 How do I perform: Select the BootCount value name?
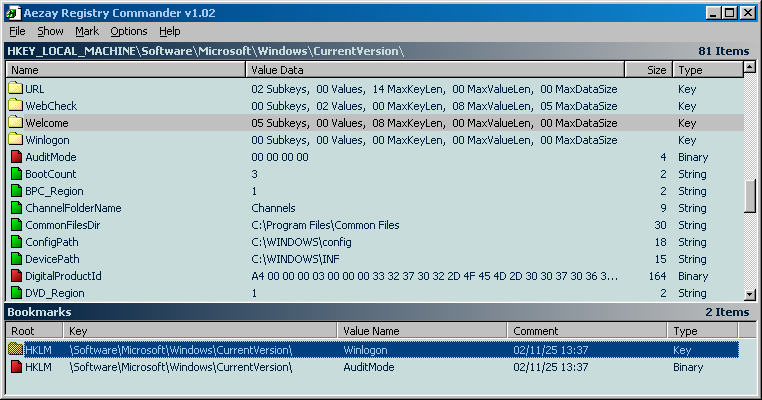(x=51, y=174)
